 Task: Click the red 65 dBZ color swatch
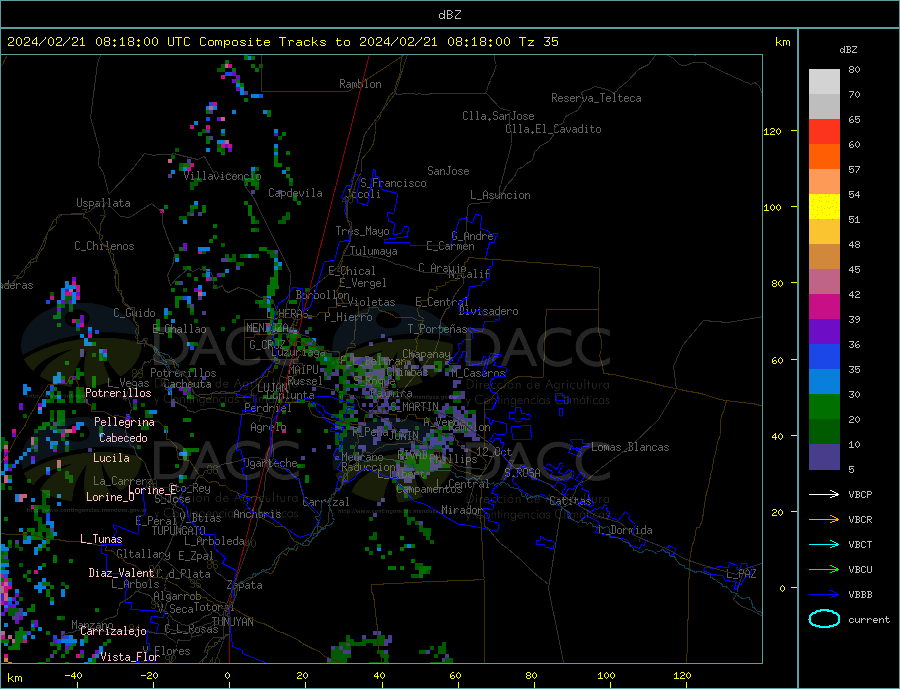(824, 131)
